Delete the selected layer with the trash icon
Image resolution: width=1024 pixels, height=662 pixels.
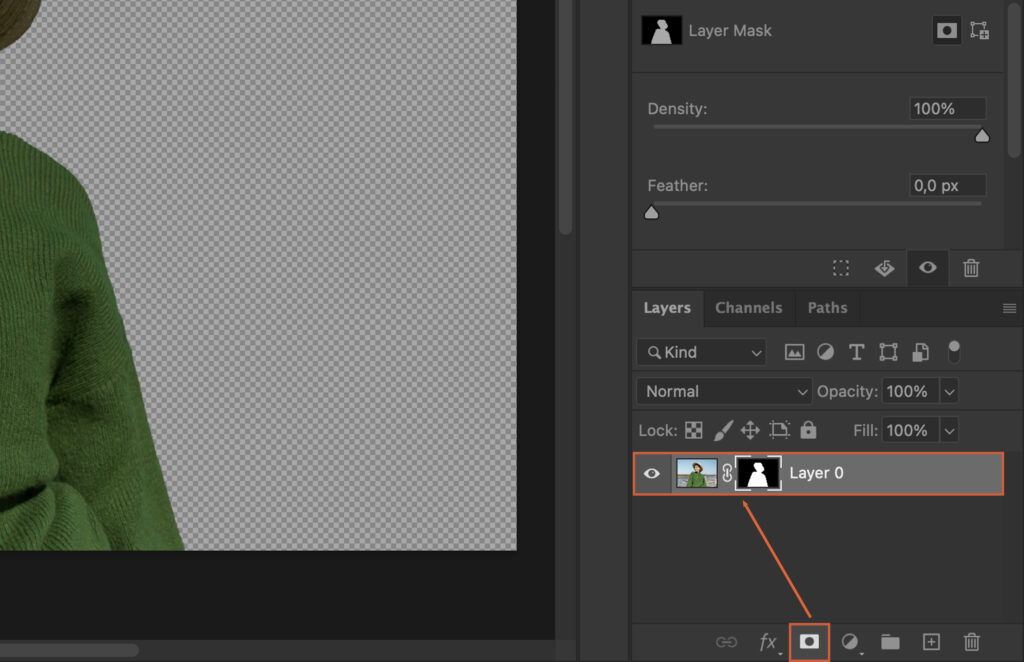pos(972,643)
